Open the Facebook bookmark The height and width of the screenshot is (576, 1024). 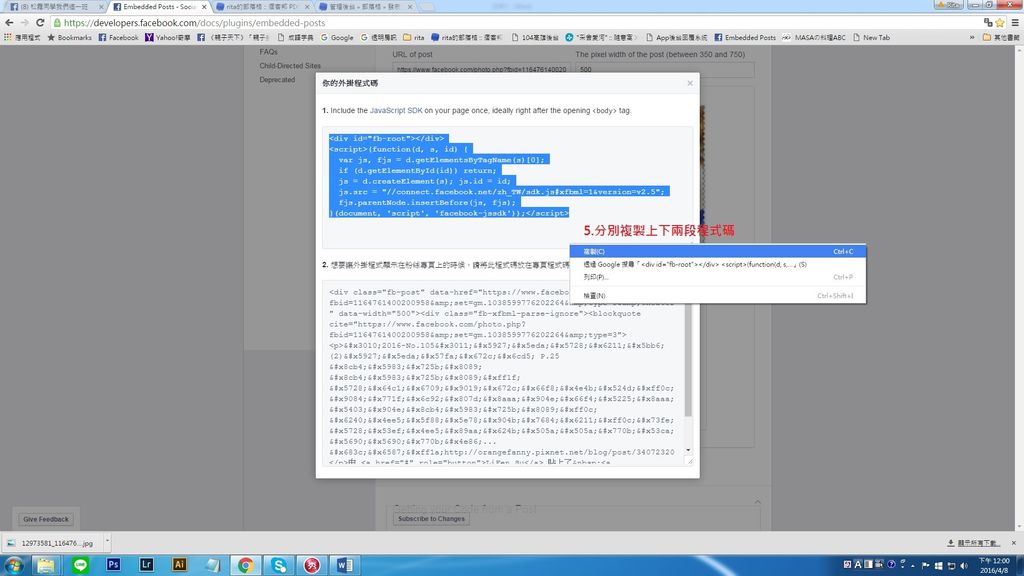click(x=118, y=38)
